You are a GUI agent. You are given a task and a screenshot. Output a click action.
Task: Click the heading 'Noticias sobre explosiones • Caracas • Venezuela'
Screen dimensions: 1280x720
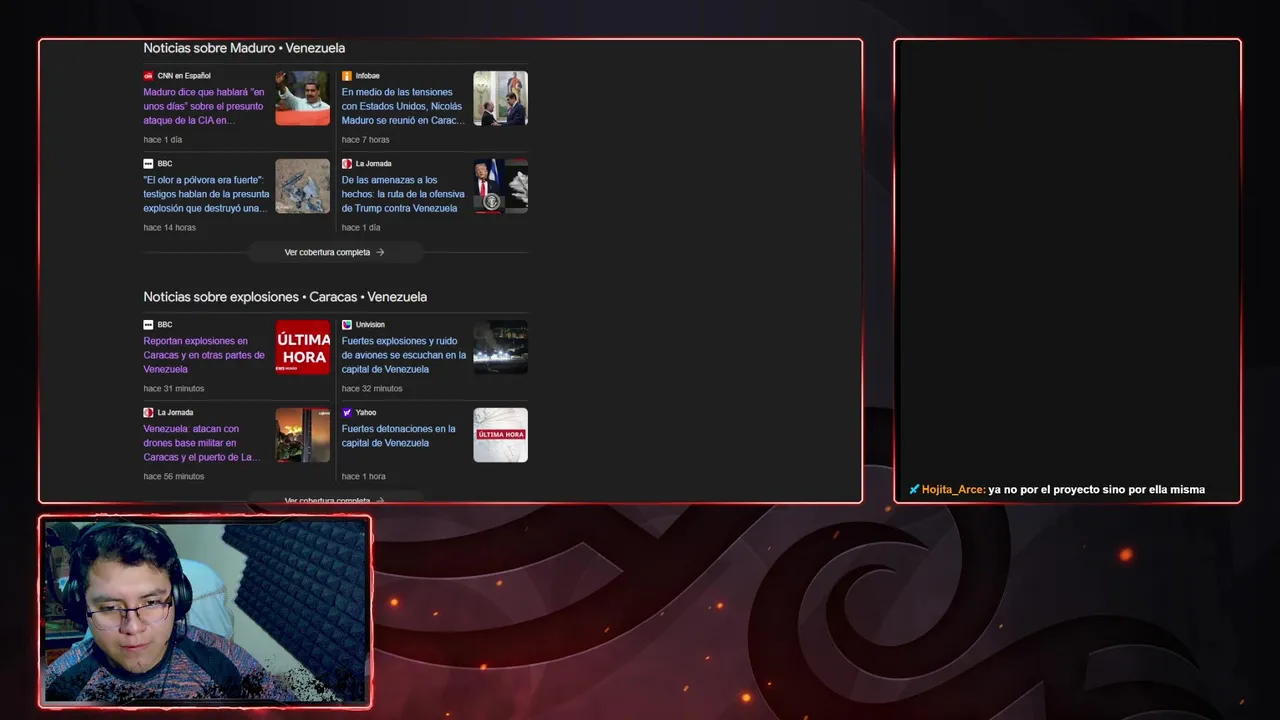[x=285, y=297]
